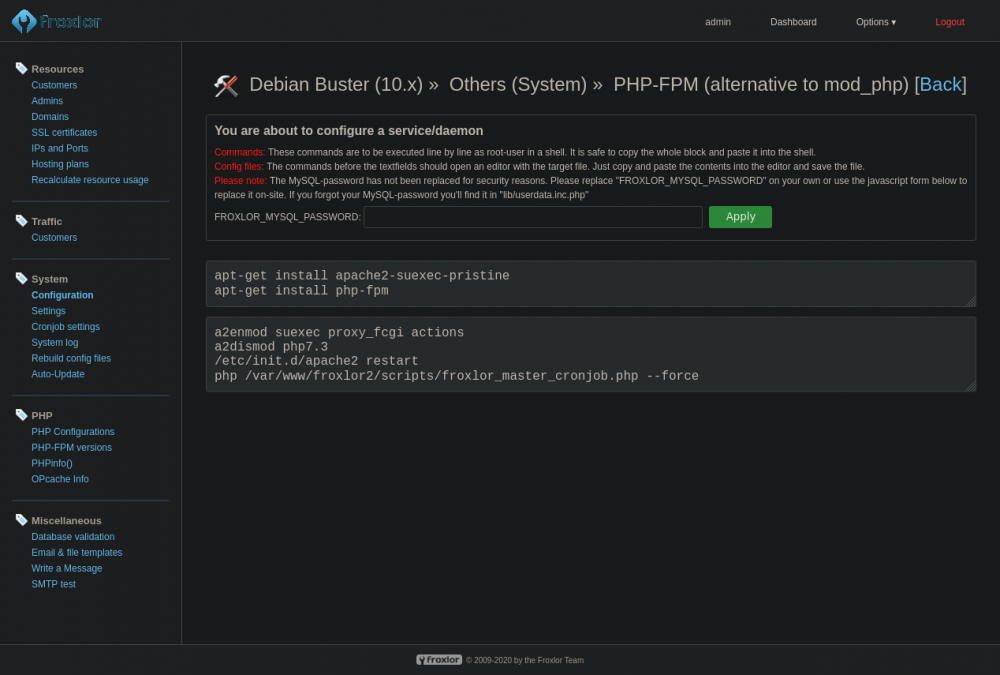Open the PHPinfo() page

(x=52, y=463)
